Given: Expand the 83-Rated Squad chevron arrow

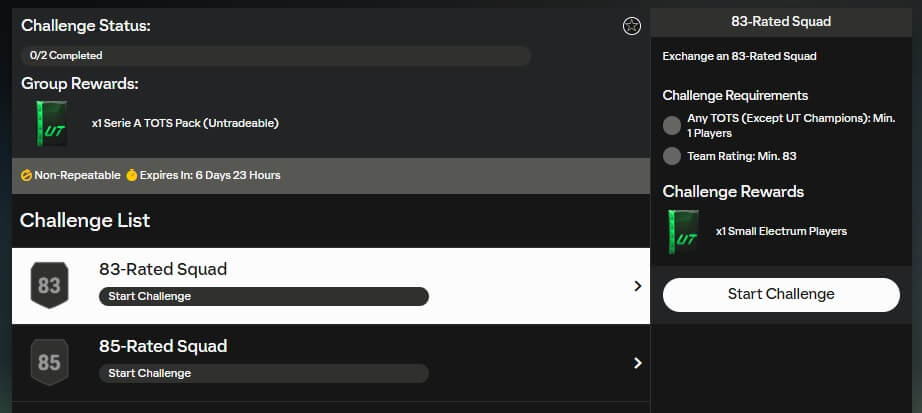Looking at the screenshot, I should tap(637, 286).
